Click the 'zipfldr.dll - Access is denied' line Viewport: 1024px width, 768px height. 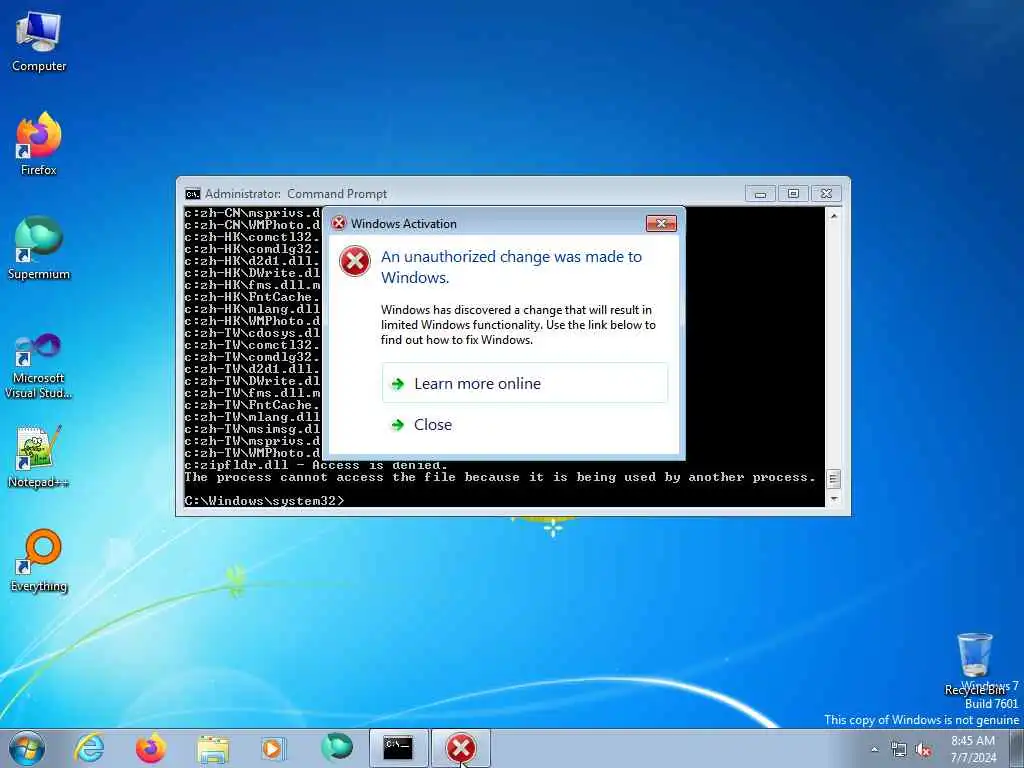pyautogui.click(x=316, y=466)
